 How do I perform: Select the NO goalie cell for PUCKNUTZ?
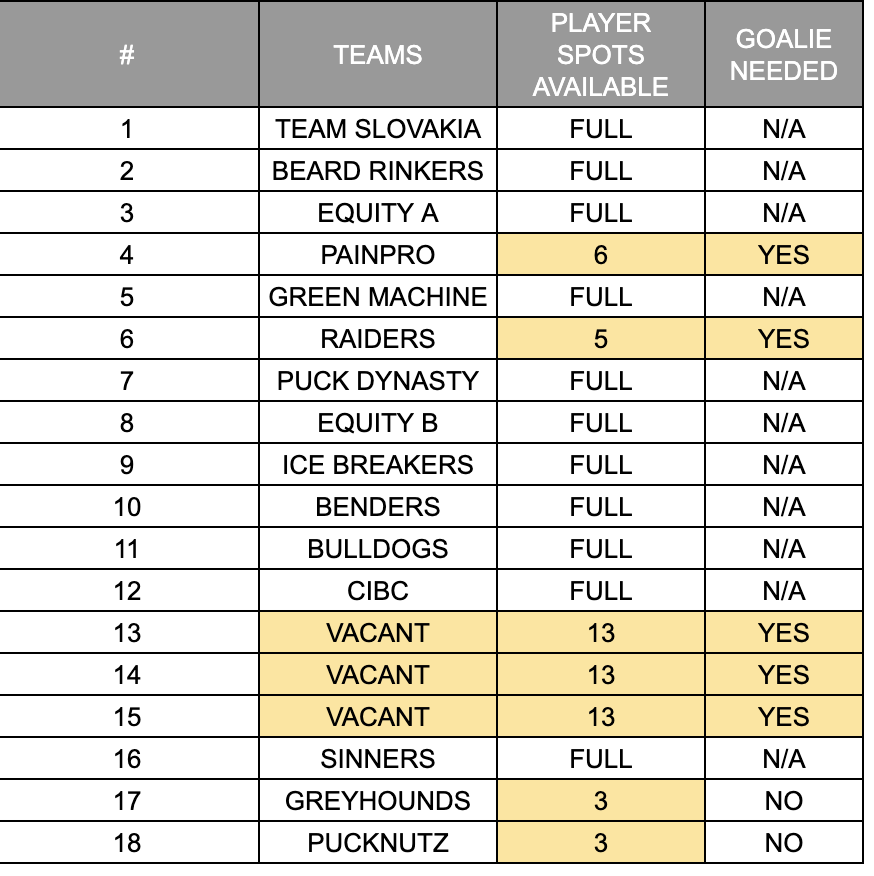point(783,842)
